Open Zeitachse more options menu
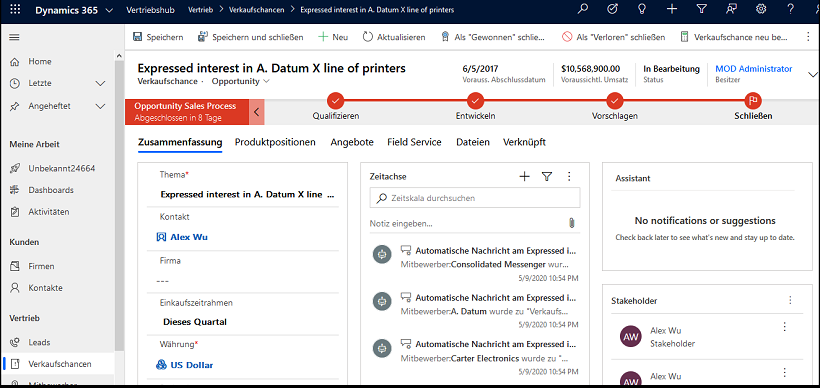 [570, 177]
